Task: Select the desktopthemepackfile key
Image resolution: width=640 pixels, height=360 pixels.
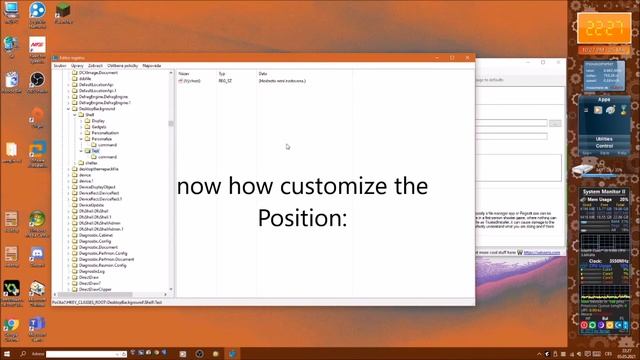Action: tap(98, 169)
